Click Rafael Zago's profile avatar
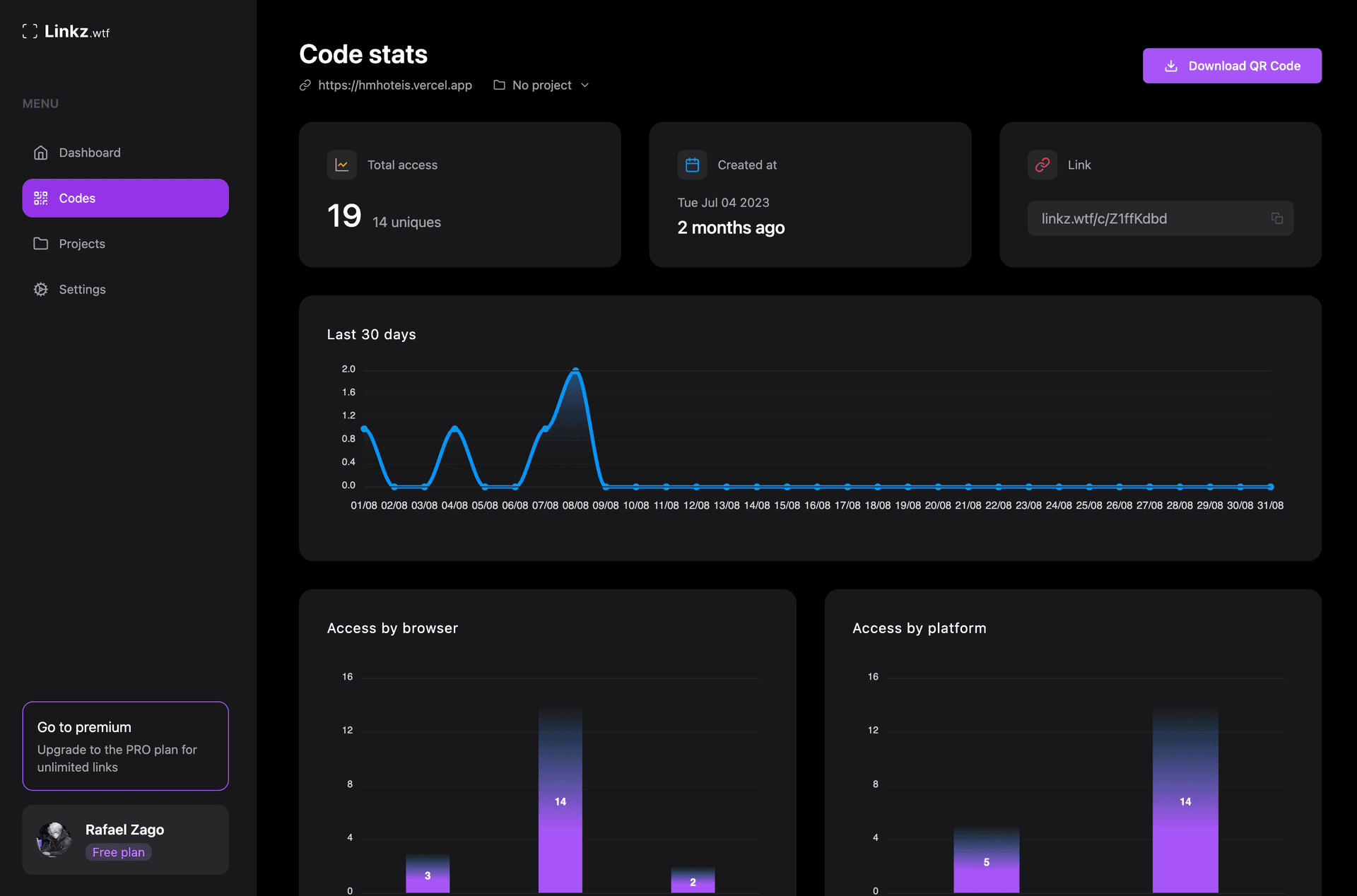The image size is (1357, 896). click(x=54, y=839)
